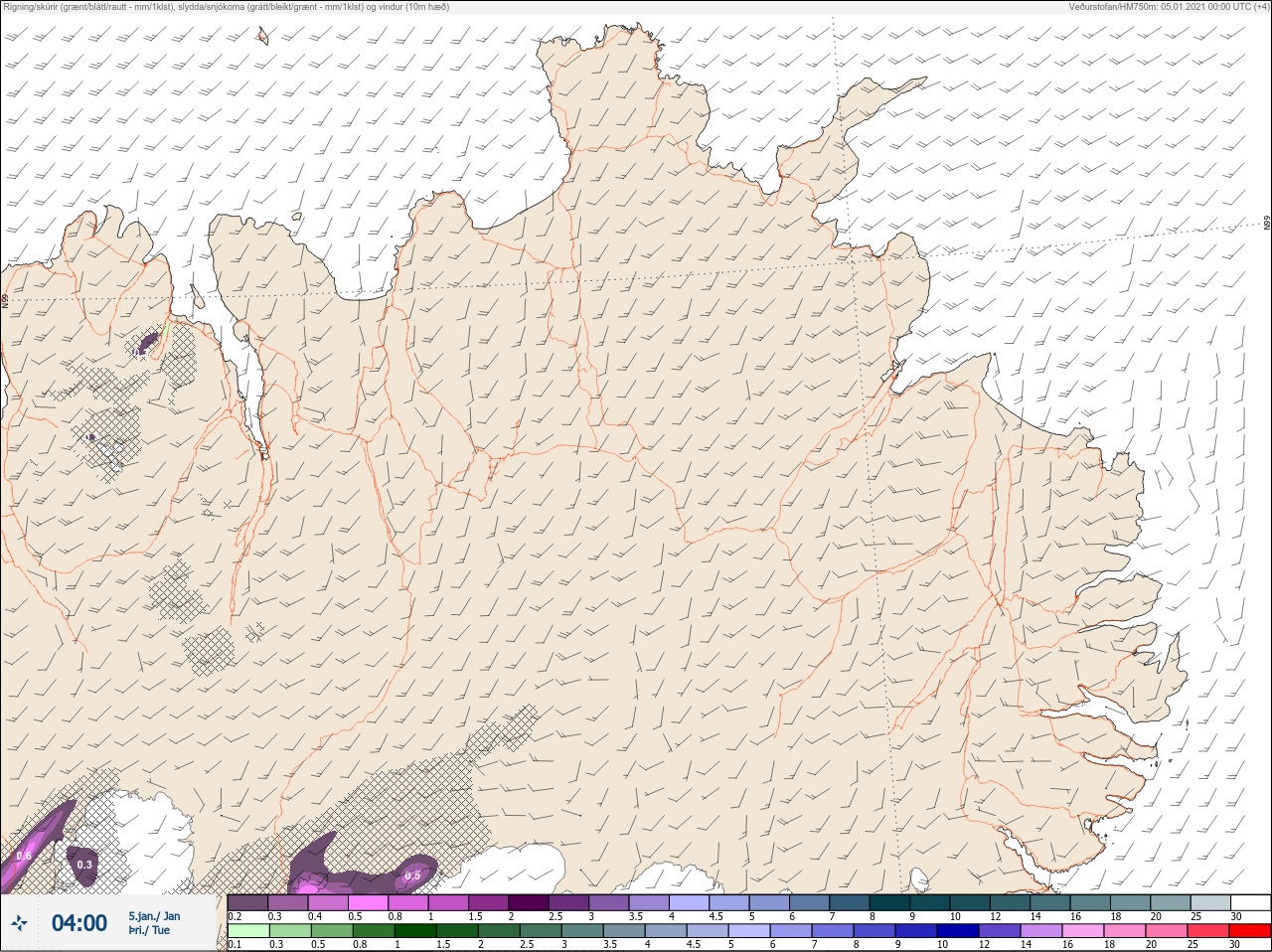Pick the pale green 0.1 legend swatch
This screenshot has height=952, width=1272.
(x=248, y=931)
